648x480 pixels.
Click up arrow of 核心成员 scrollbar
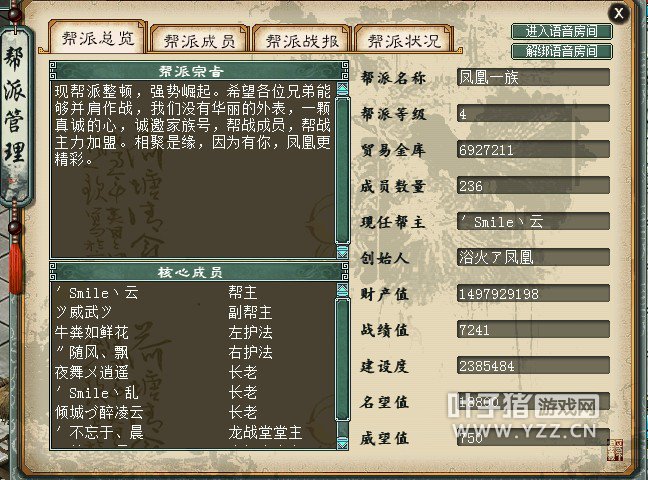pyautogui.click(x=342, y=290)
